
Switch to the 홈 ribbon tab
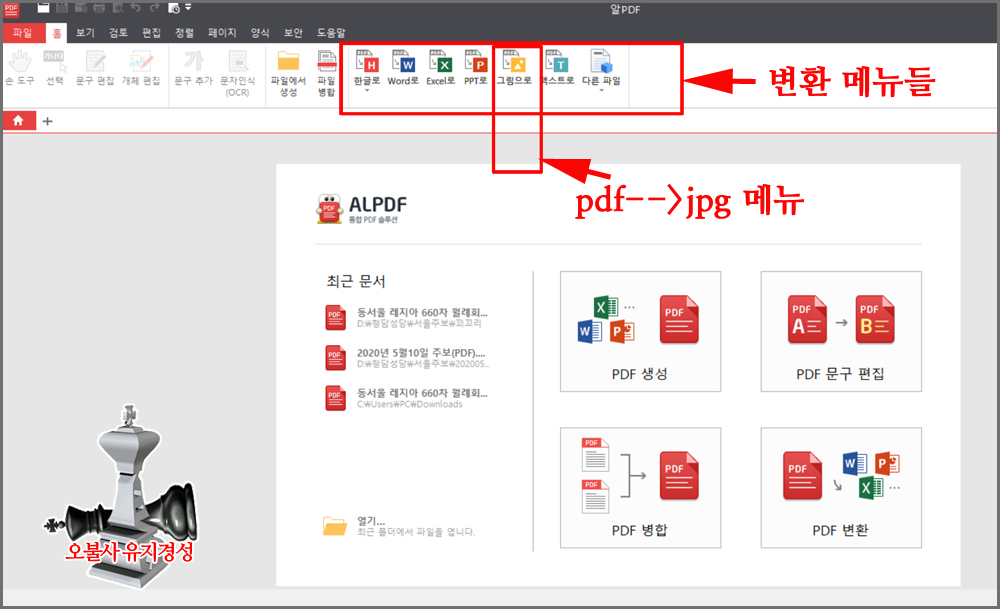[x=57, y=33]
